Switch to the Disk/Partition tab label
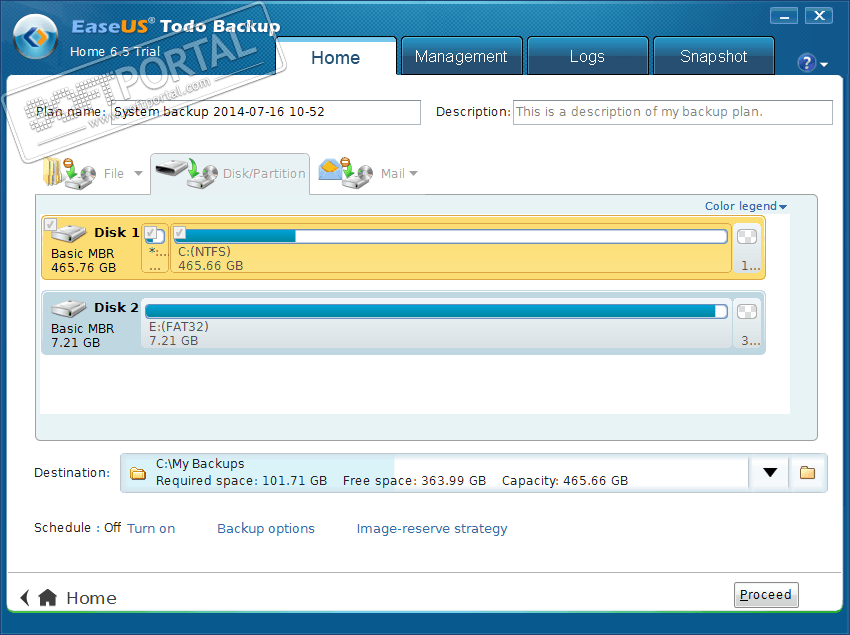Screen dimensions: 850x635 pyautogui.click(x=264, y=174)
